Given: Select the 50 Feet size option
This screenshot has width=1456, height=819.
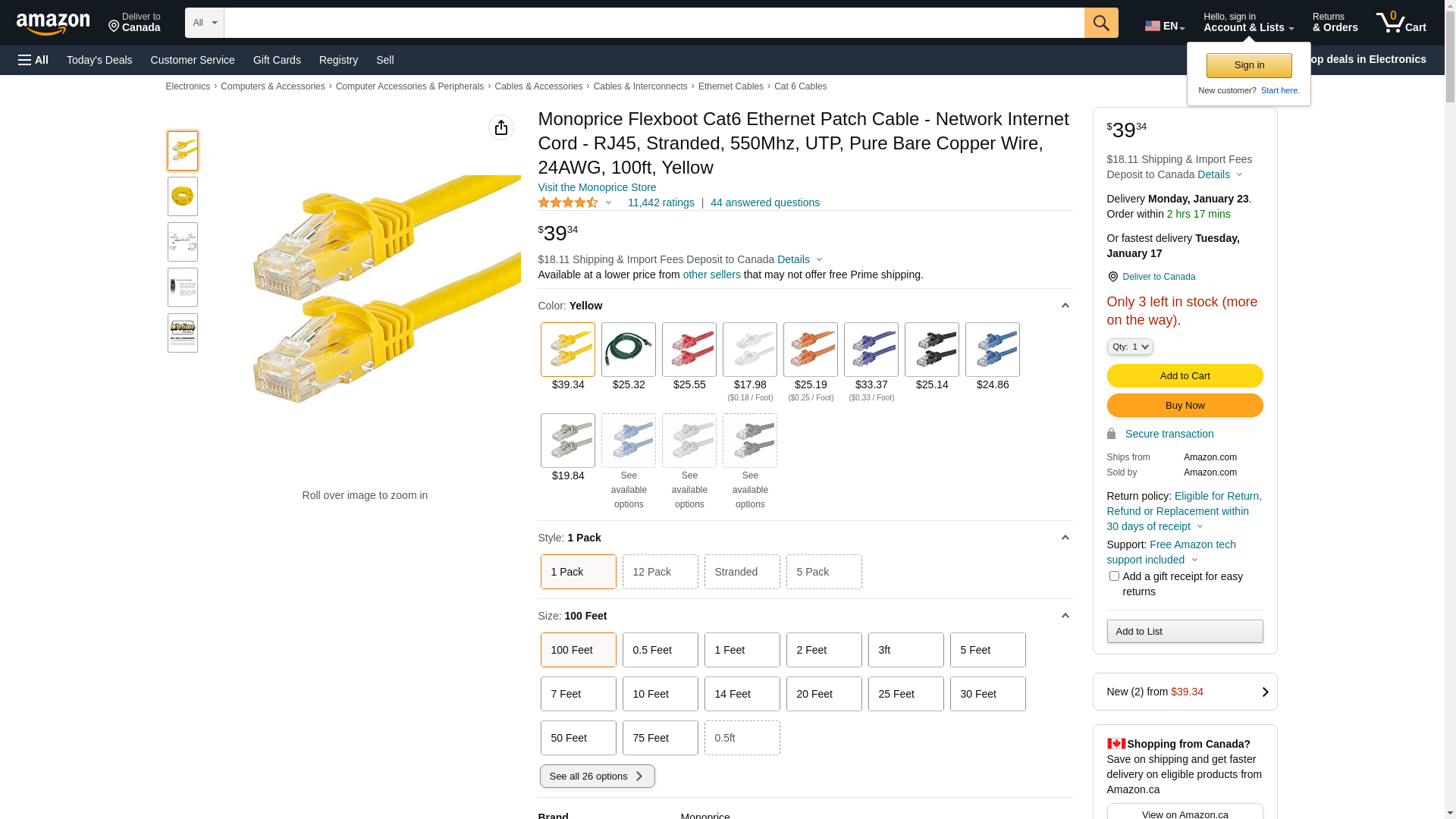Looking at the screenshot, I should click(x=578, y=738).
